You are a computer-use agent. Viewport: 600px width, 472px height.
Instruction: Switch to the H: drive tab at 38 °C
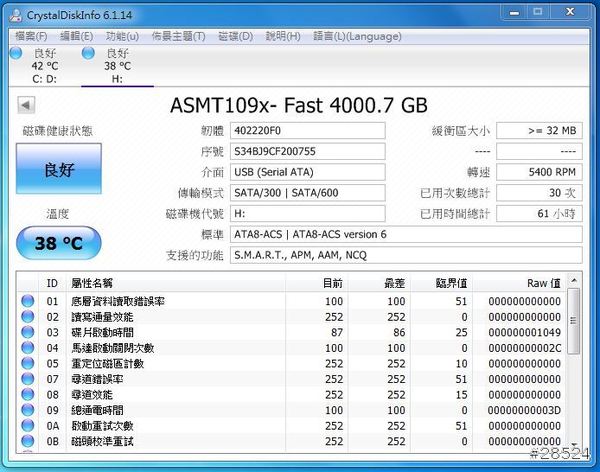[x=117, y=66]
